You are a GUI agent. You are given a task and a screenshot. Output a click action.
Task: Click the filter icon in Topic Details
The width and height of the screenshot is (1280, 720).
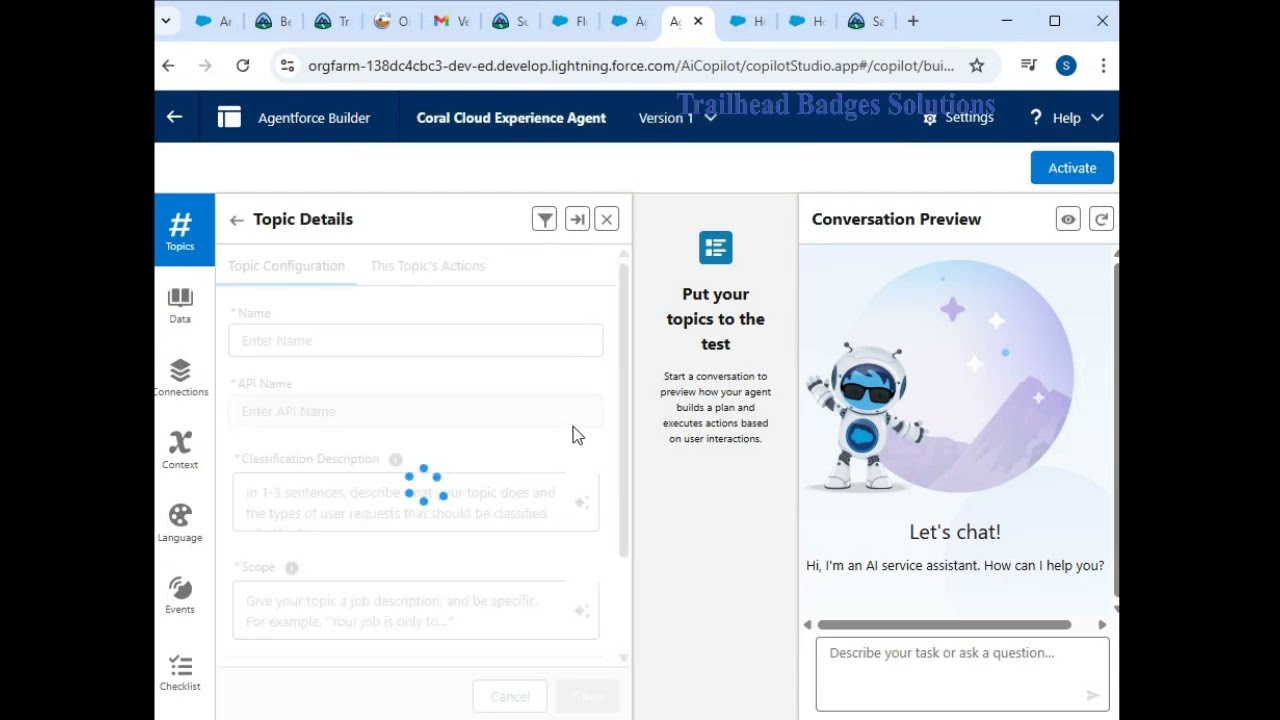pyautogui.click(x=544, y=219)
